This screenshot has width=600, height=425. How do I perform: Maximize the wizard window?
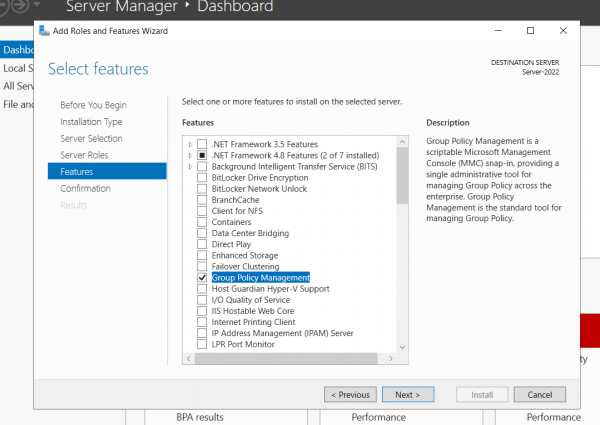(x=530, y=31)
